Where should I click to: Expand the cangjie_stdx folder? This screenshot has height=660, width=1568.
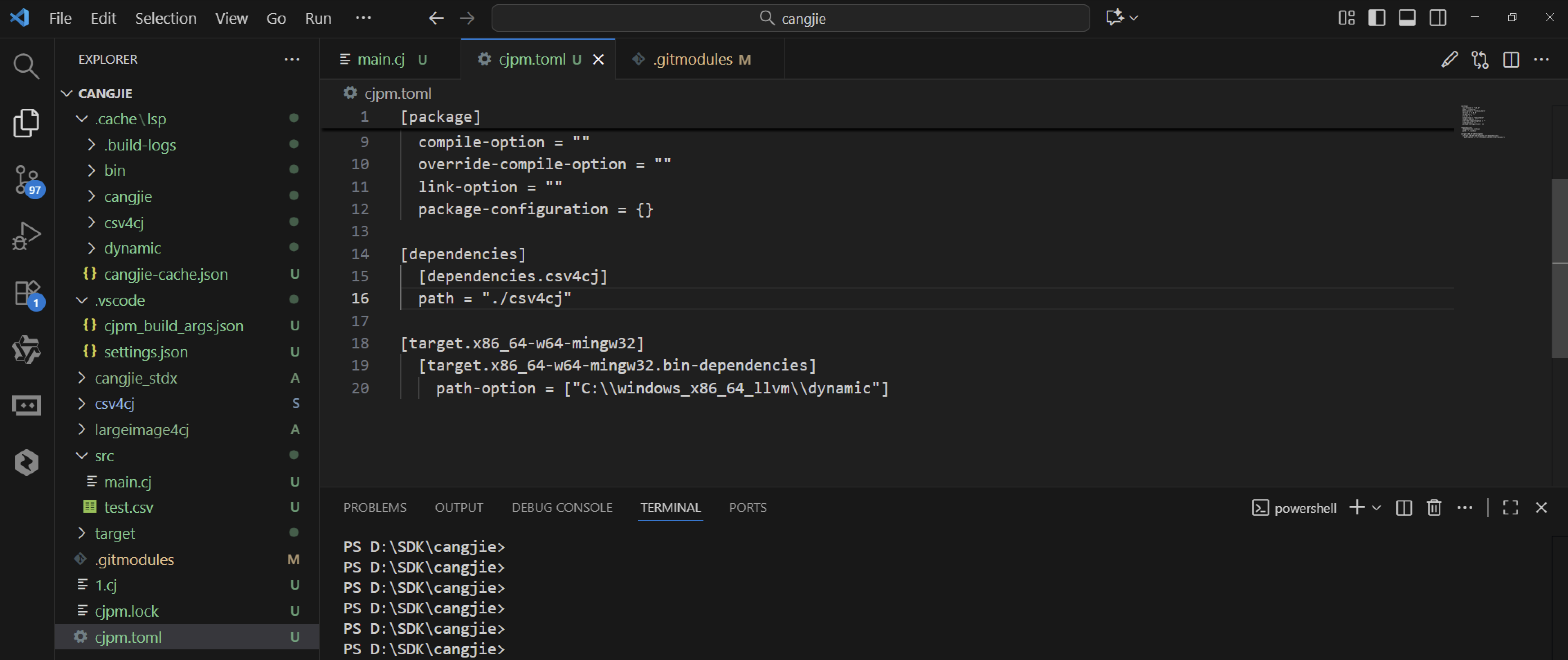click(135, 377)
